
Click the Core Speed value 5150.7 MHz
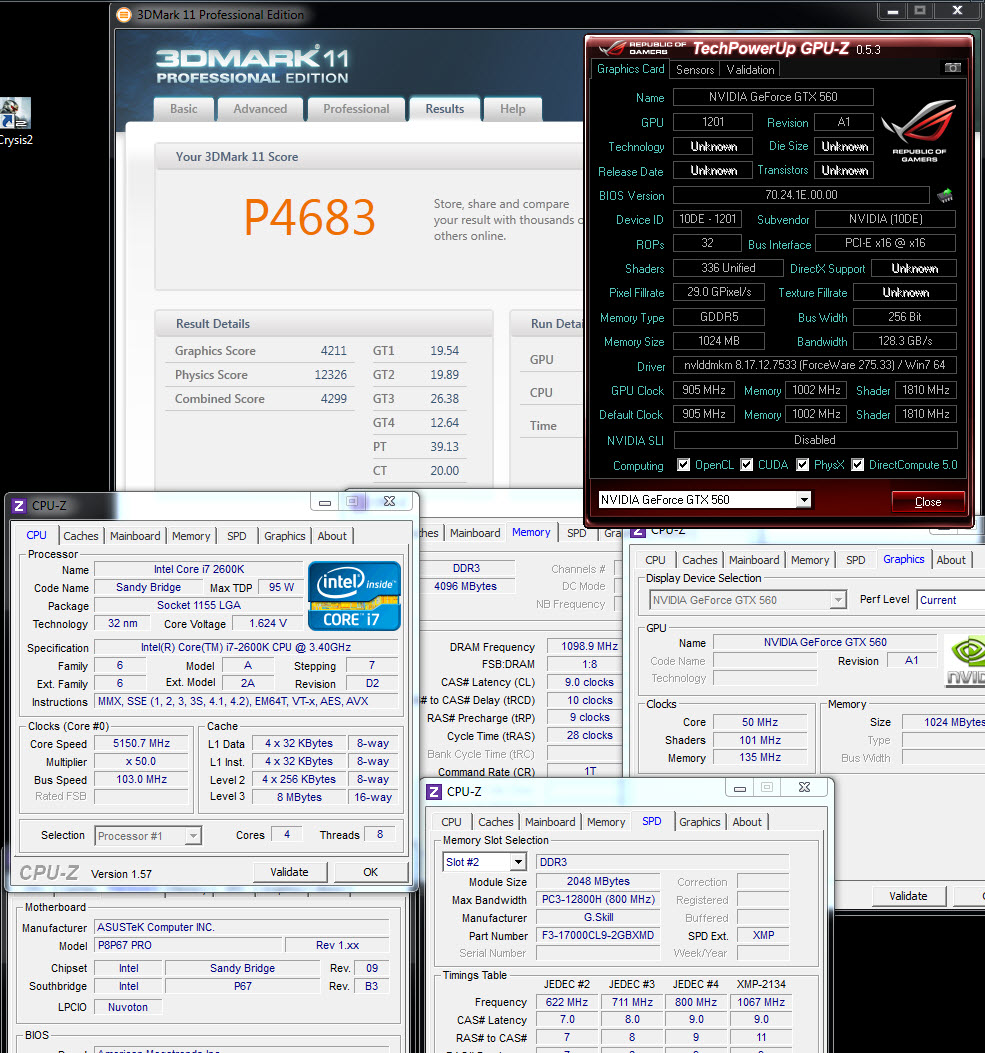pyautogui.click(x=141, y=743)
